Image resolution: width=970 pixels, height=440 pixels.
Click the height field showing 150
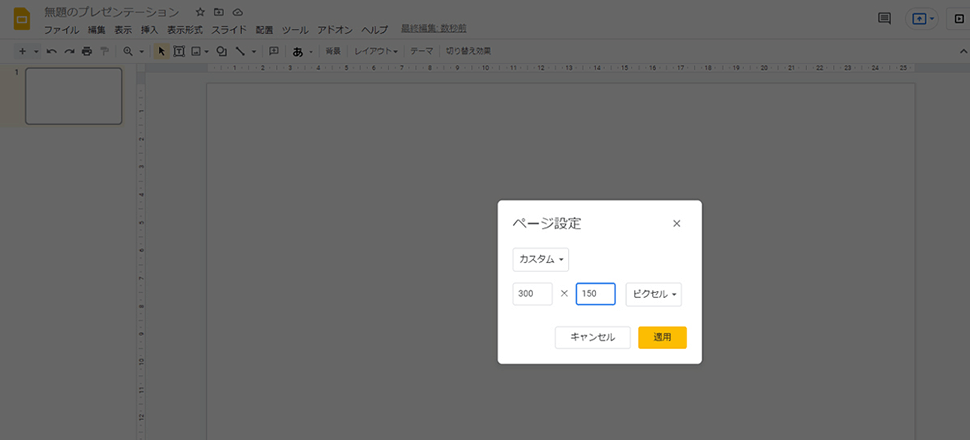coord(596,294)
